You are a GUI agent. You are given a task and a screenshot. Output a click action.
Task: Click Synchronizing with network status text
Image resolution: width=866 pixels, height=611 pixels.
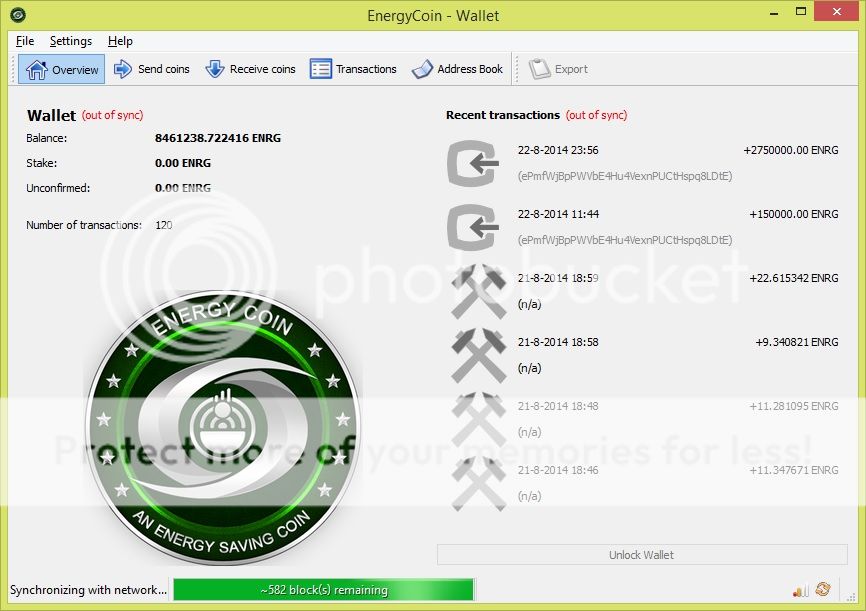(88, 590)
